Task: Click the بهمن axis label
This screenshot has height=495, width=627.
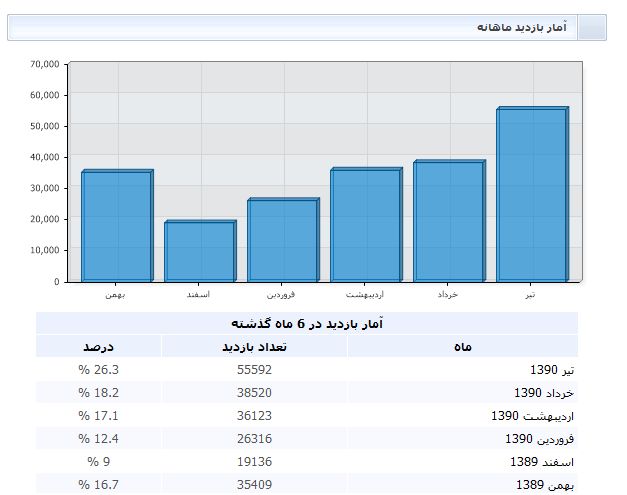Action: pyautogui.click(x=115, y=295)
